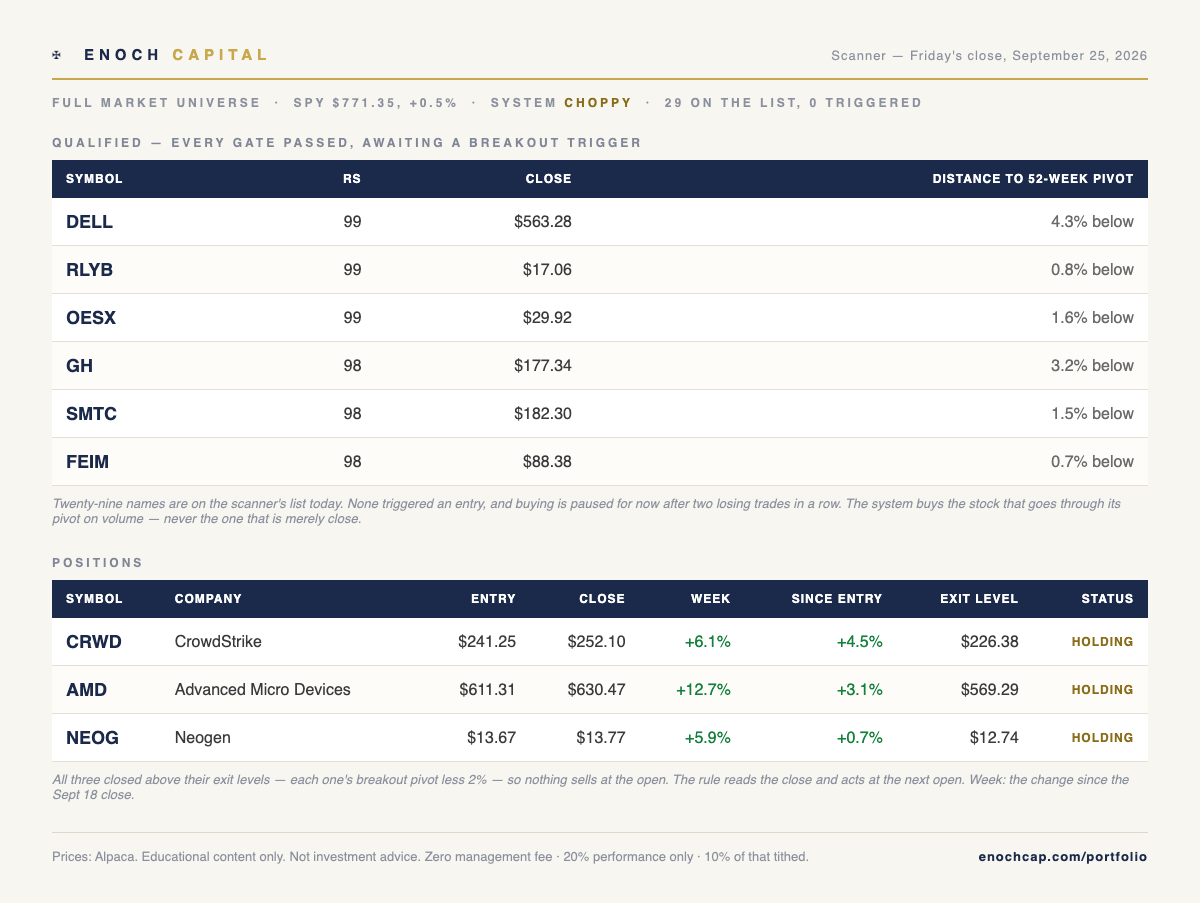Click the HOLDING status for AMD
The height and width of the screenshot is (903, 1200).
[x=1103, y=690]
